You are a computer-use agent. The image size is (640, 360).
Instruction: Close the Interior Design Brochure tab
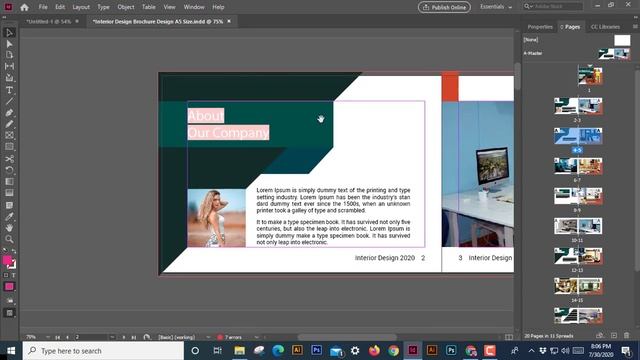[229, 21]
